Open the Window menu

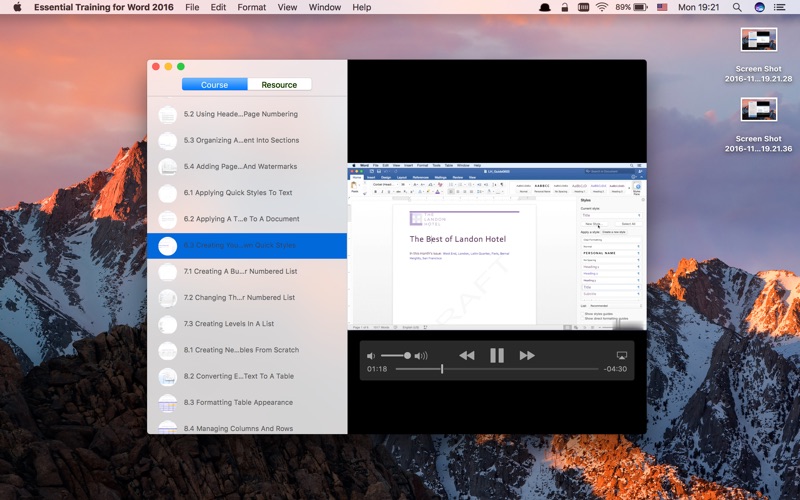tap(324, 7)
